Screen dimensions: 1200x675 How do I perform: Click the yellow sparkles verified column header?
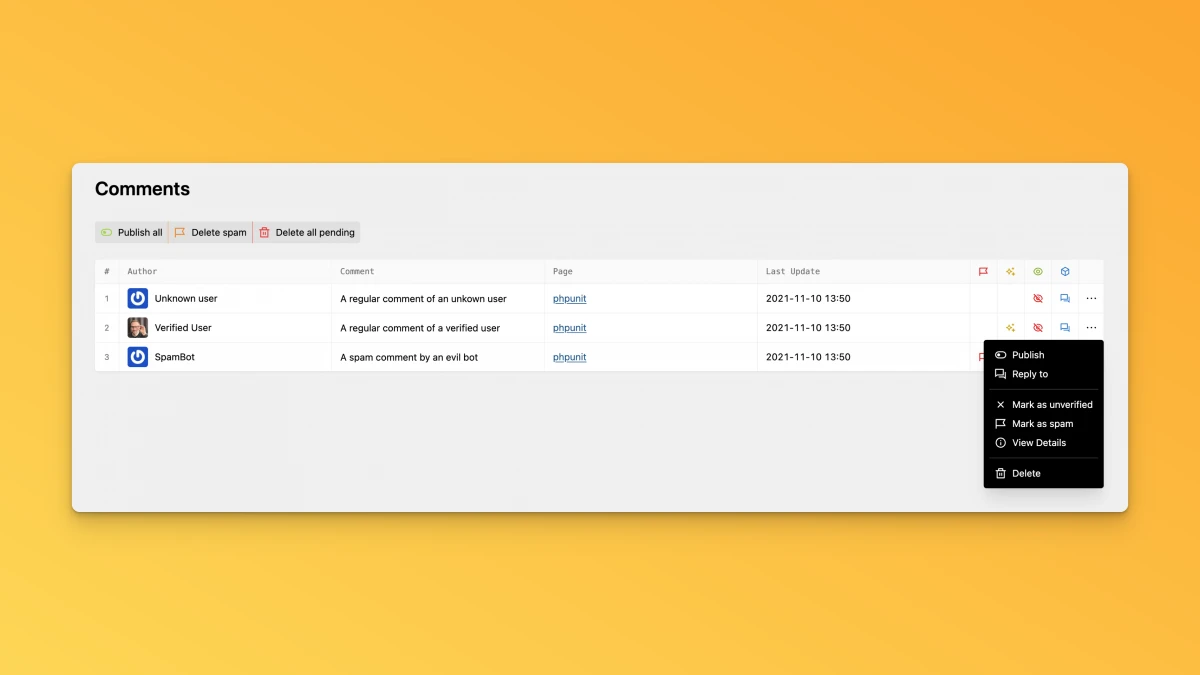pyautogui.click(x=1011, y=271)
